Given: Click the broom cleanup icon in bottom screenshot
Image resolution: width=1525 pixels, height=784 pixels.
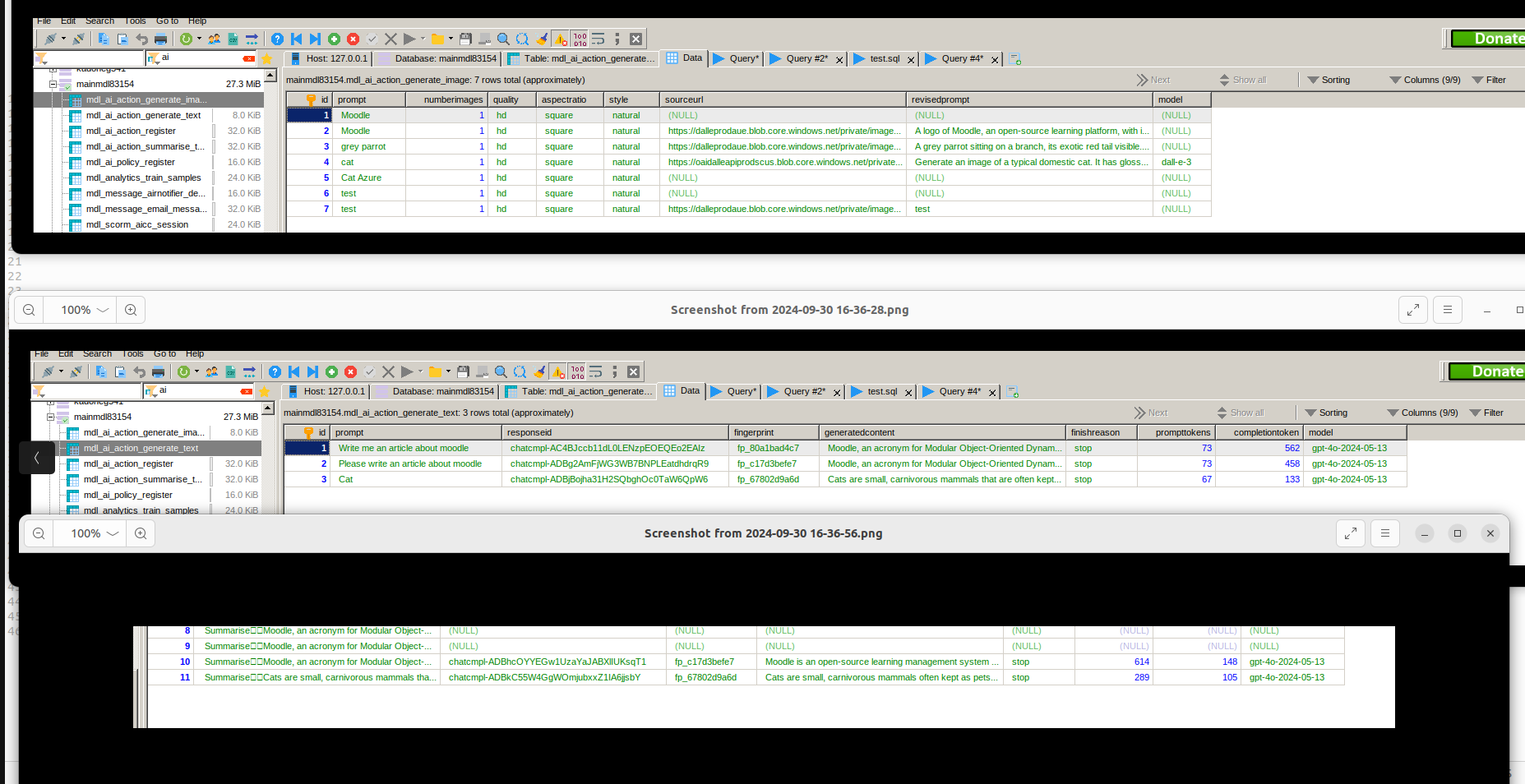Looking at the screenshot, I should coord(539,371).
